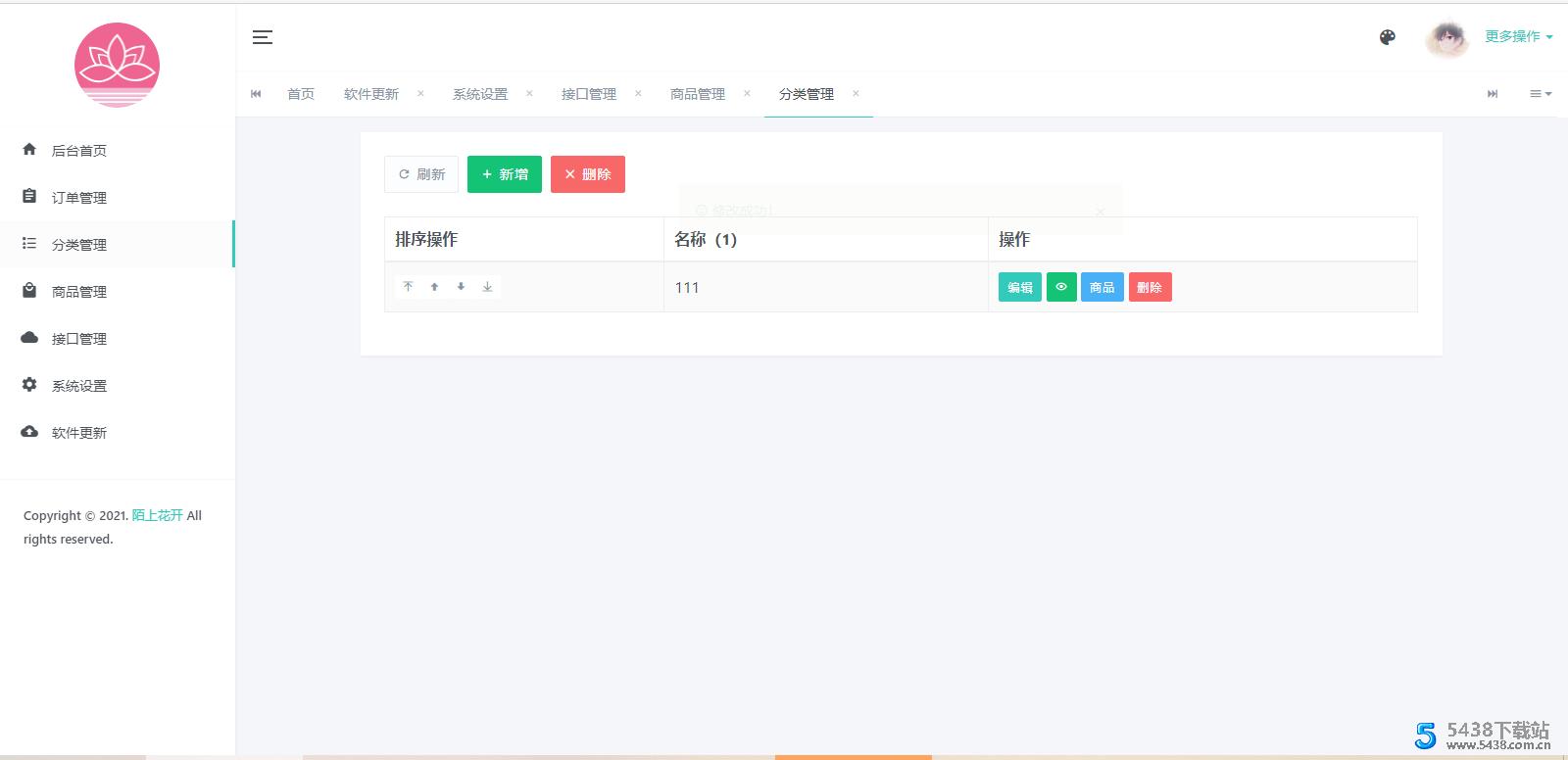Click the move-to-bottom sort arrow

coord(487,287)
